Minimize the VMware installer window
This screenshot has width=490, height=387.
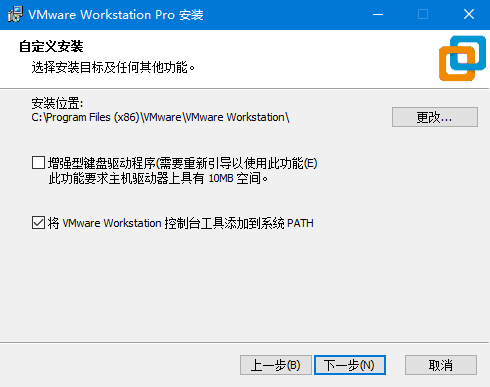tap(378, 14)
